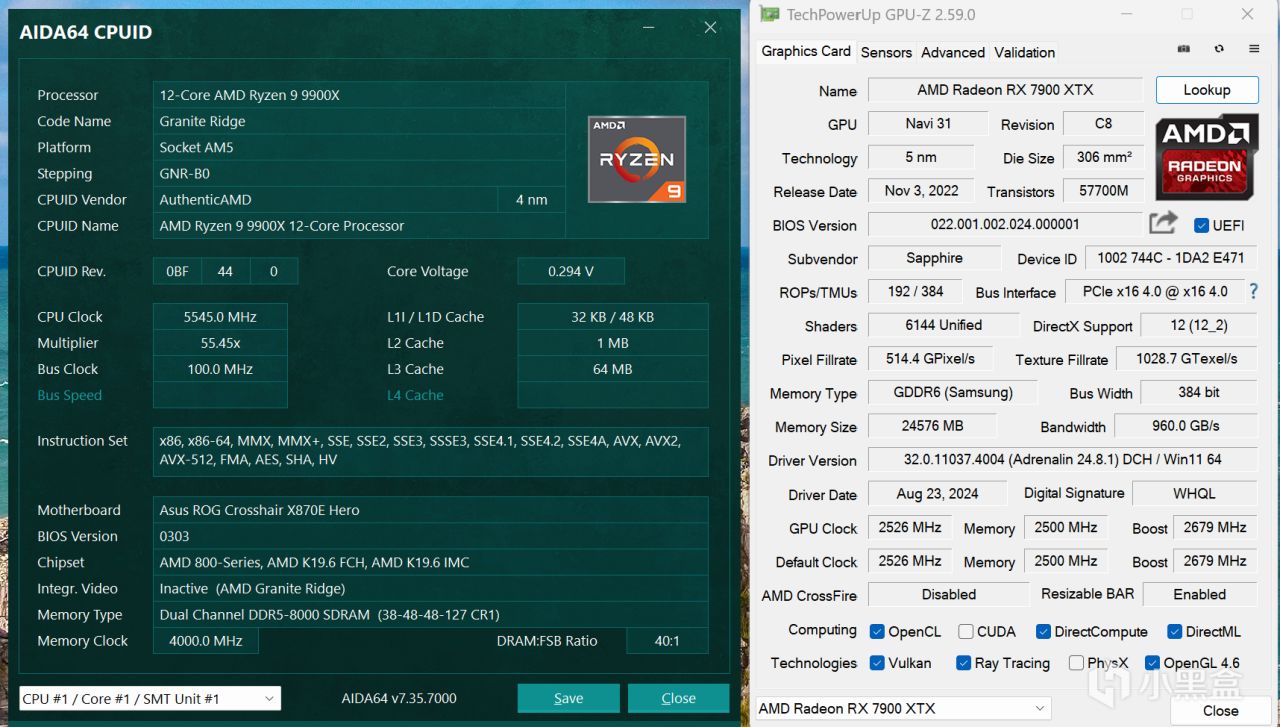
Task: Toggle the OpenGL 4.6 checkbox
Action: pyautogui.click(x=1152, y=663)
